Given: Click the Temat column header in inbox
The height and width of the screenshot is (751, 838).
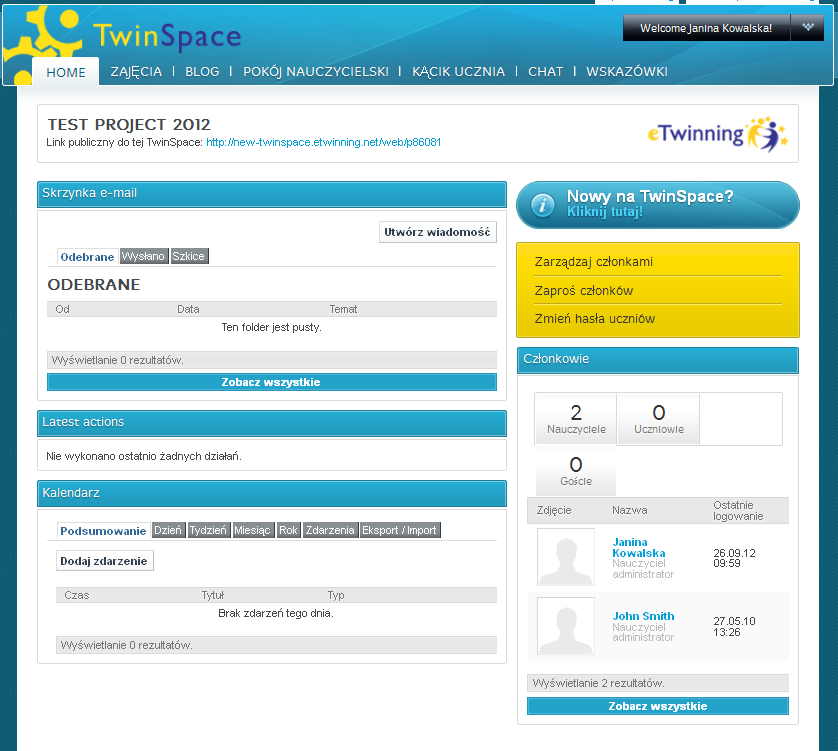Looking at the screenshot, I should (x=343, y=309).
